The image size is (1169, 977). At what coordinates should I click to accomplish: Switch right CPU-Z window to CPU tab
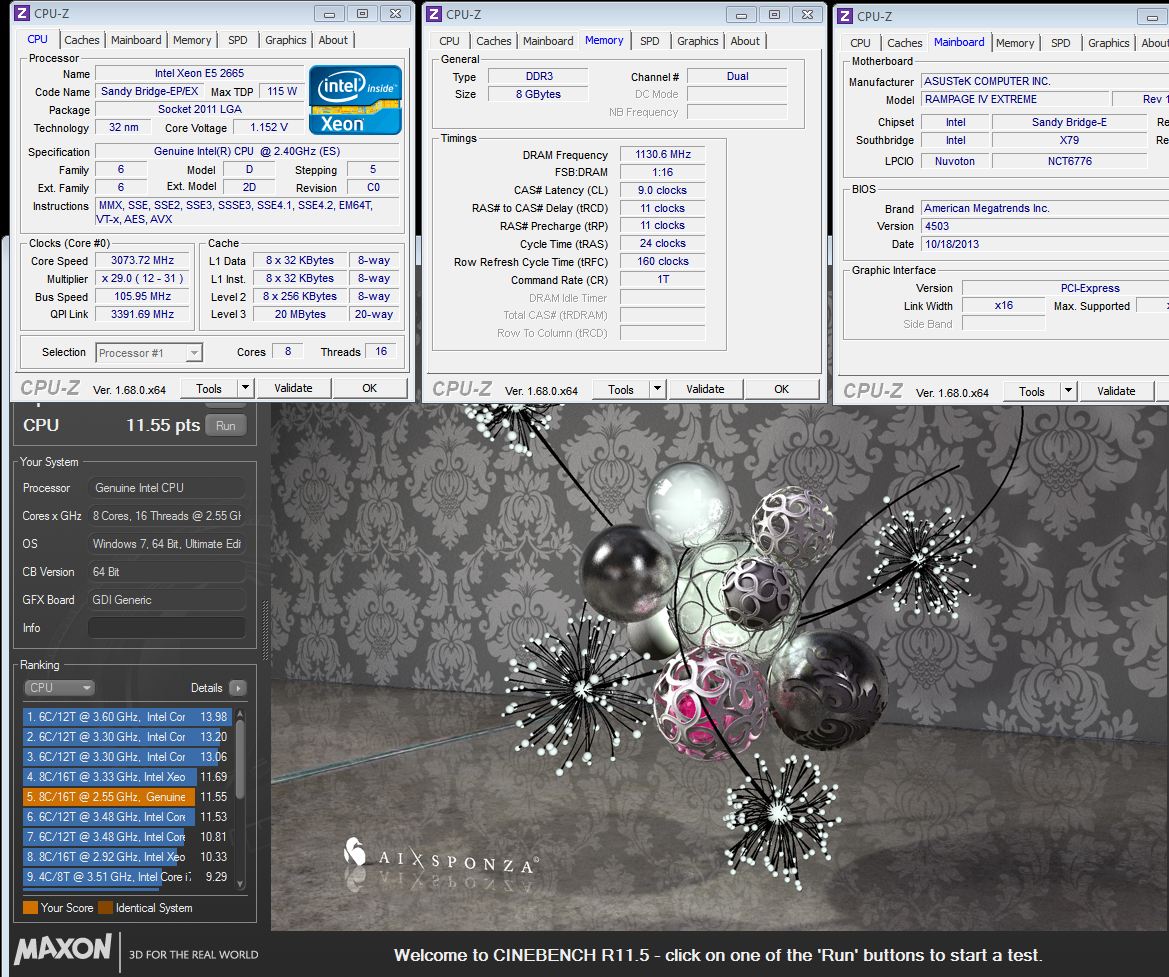(860, 43)
